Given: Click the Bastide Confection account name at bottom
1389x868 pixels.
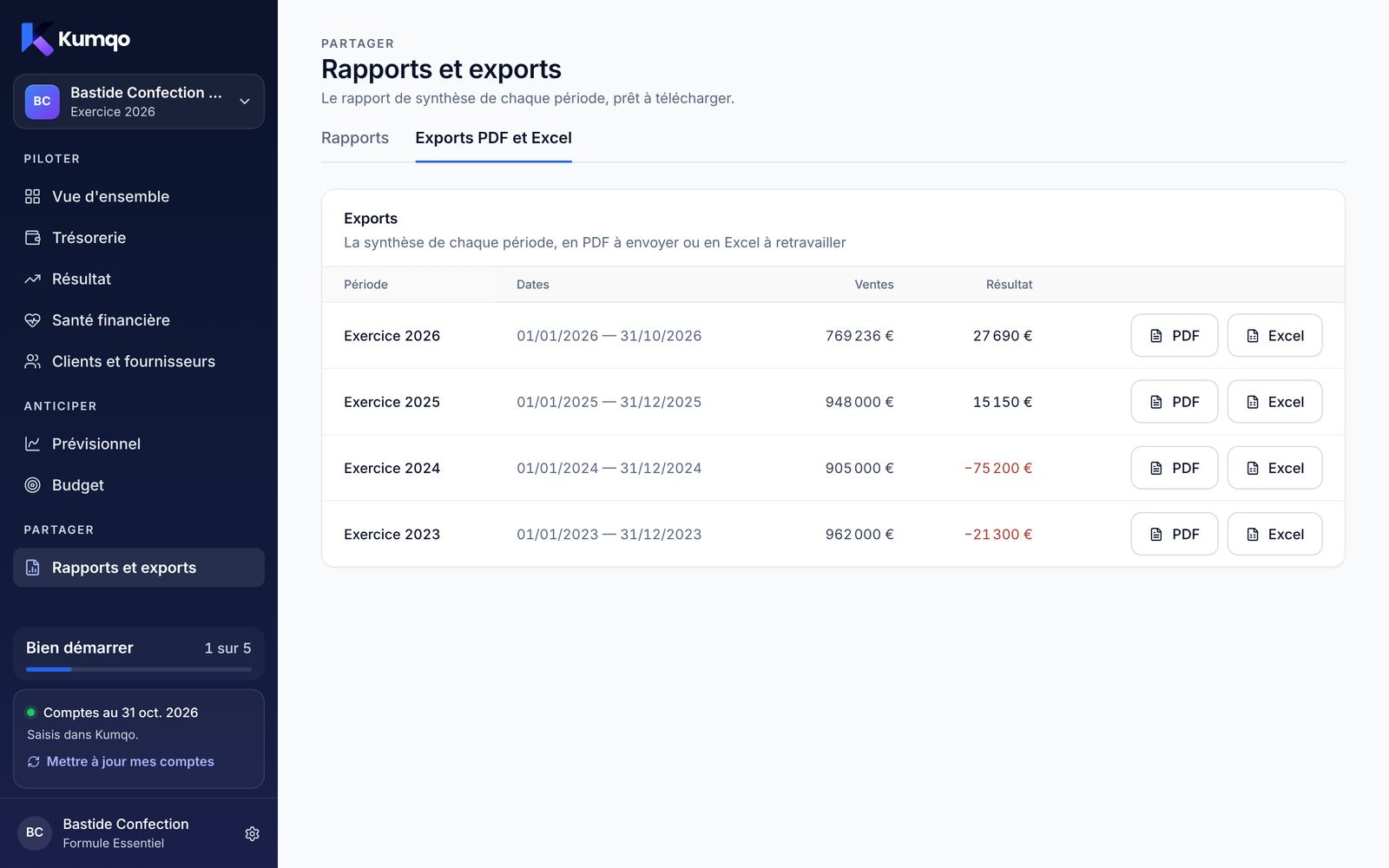Looking at the screenshot, I should click(126, 824).
